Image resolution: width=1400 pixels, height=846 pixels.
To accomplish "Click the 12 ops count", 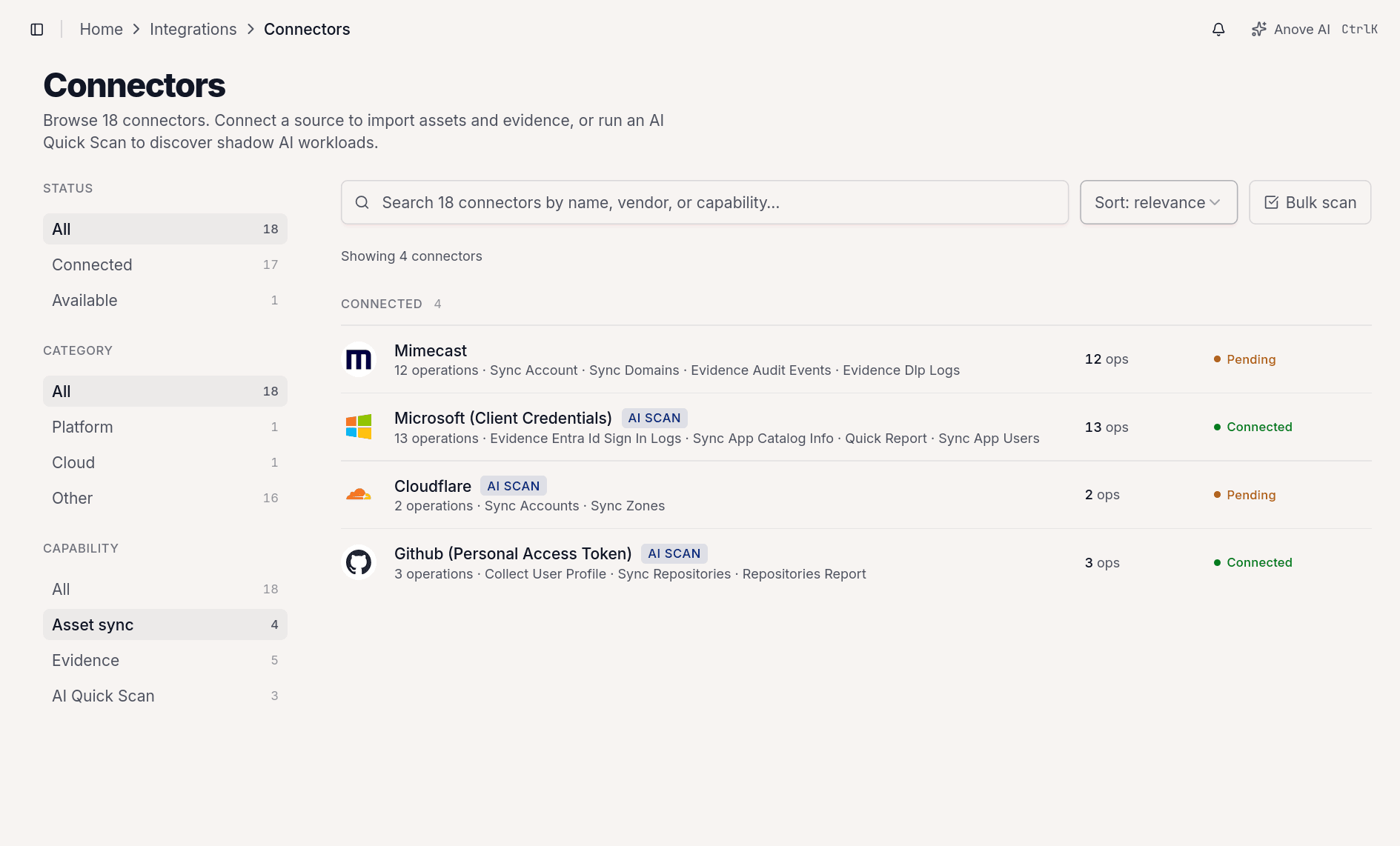I will point(1107,359).
